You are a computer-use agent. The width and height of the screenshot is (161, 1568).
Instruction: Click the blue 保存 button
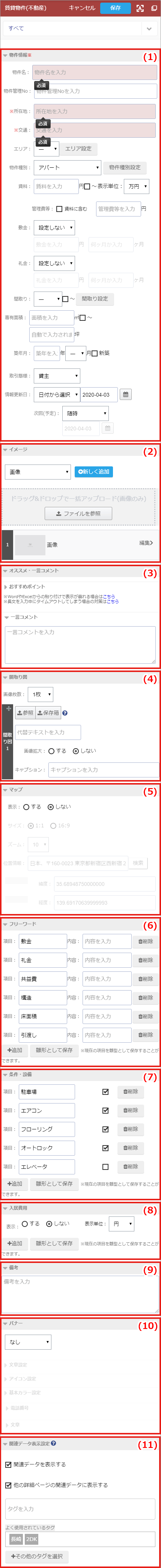pyautogui.click(x=116, y=8)
